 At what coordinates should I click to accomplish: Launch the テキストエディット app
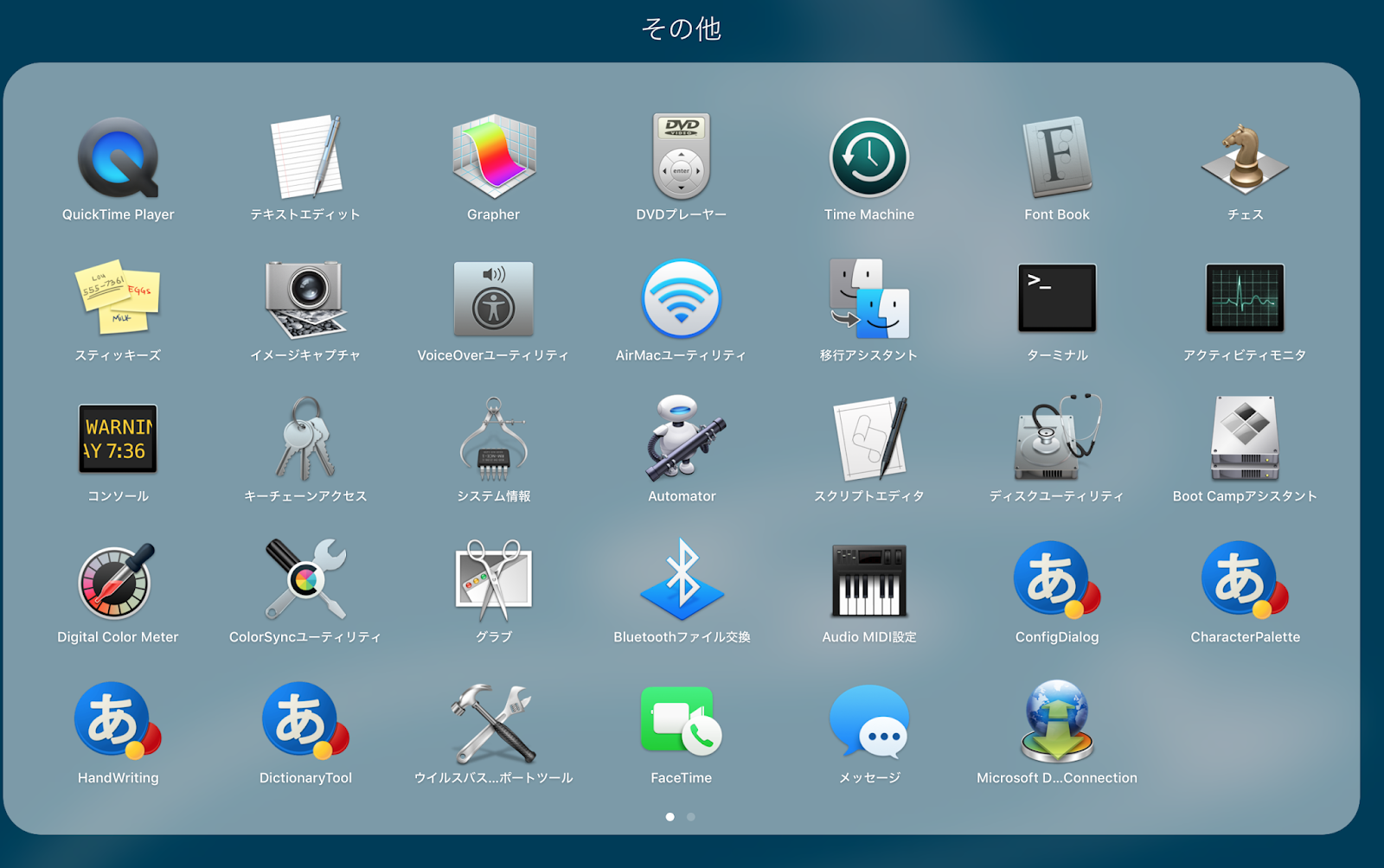tap(305, 157)
